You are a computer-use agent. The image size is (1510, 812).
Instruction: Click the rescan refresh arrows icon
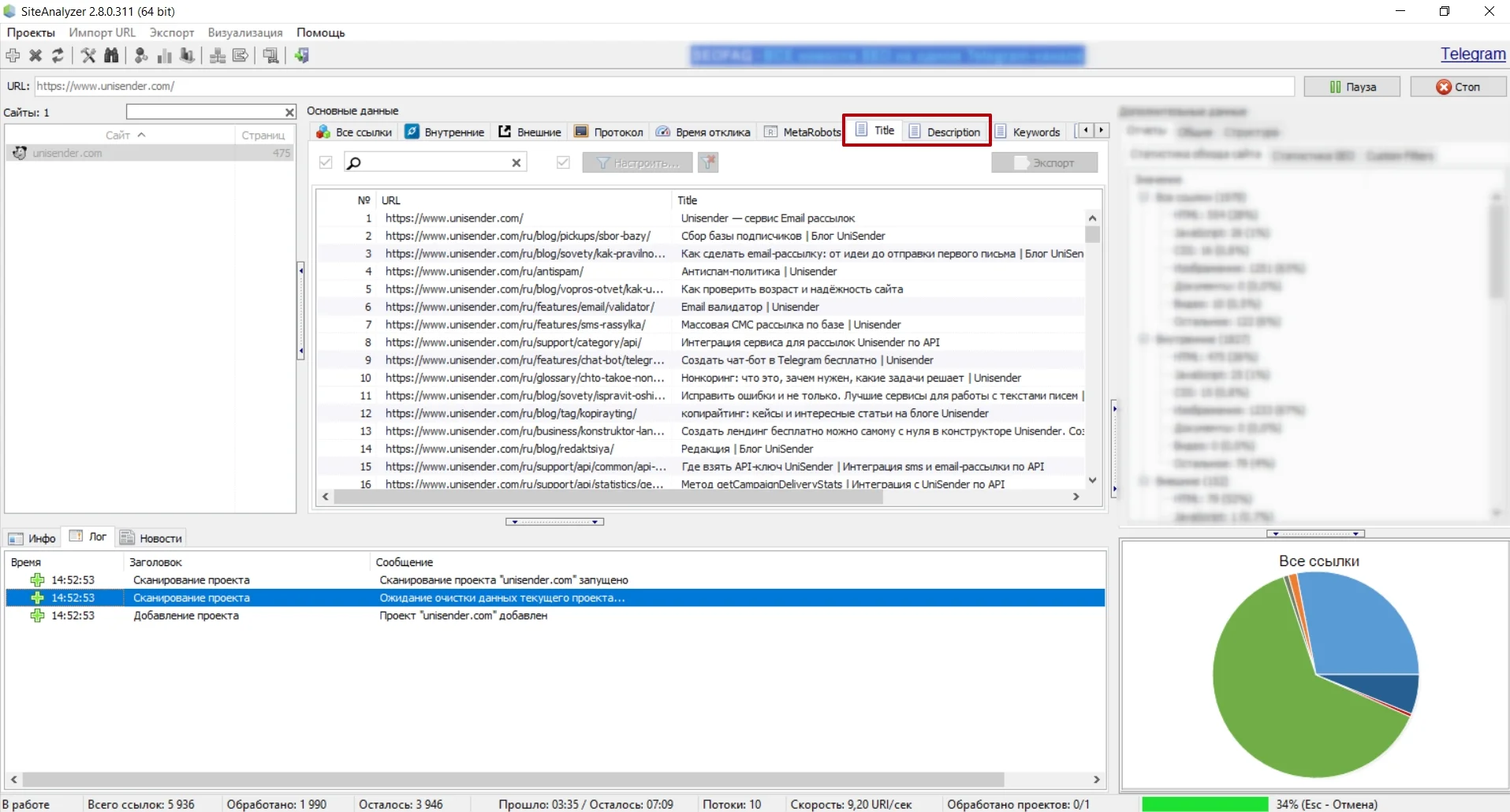pos(58,55)
